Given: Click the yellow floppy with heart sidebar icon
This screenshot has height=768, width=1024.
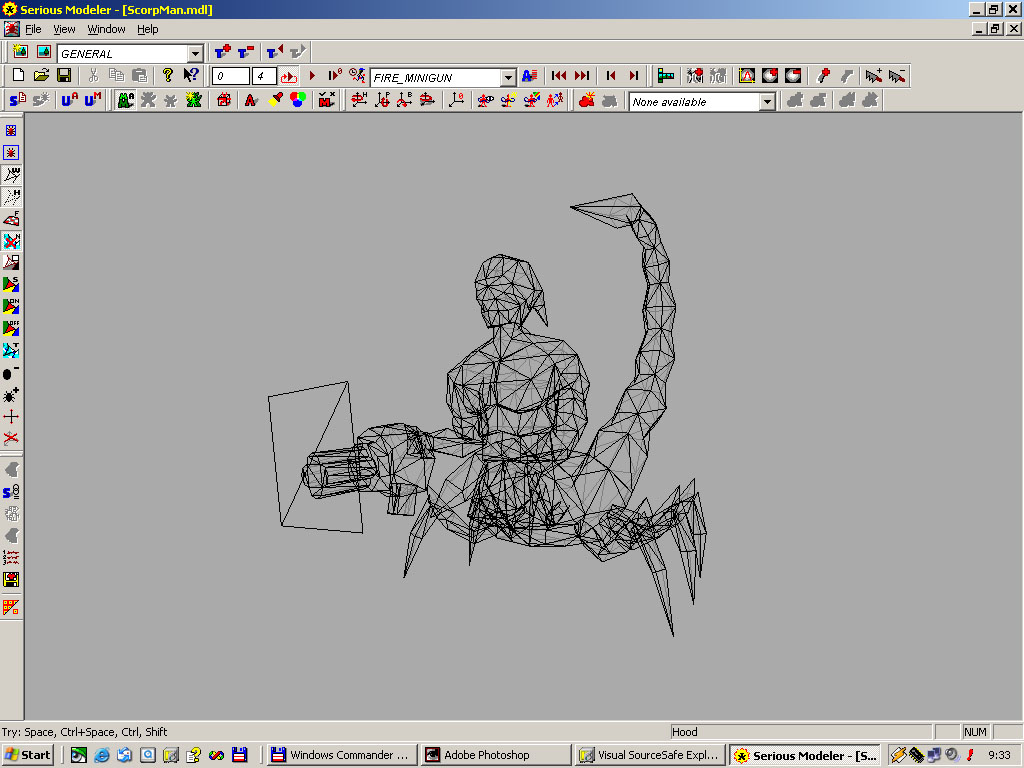Looking at the screenshot, I should (x=11, y=579).
